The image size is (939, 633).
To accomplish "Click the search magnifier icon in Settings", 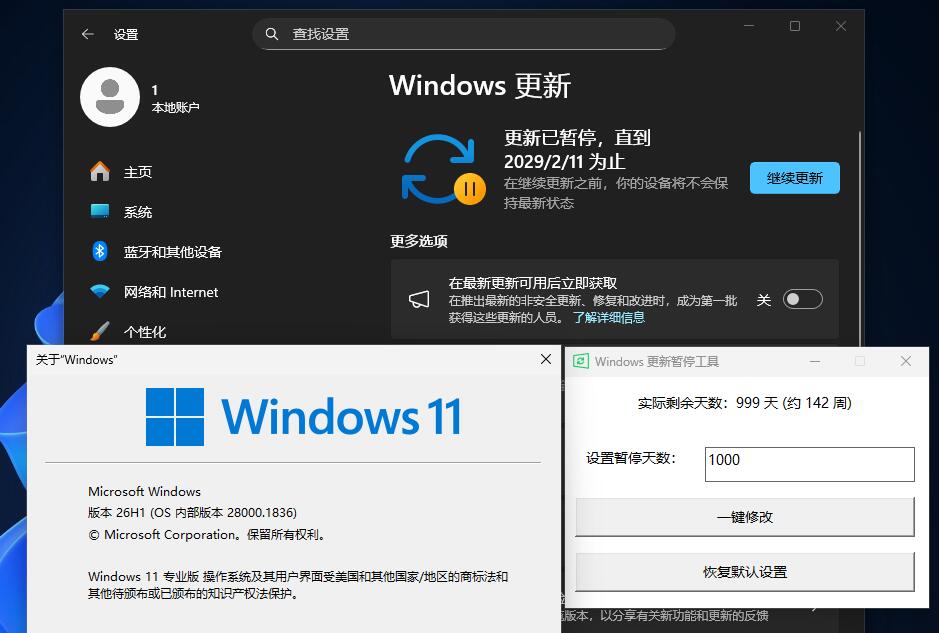I will (x=272, y=34).
